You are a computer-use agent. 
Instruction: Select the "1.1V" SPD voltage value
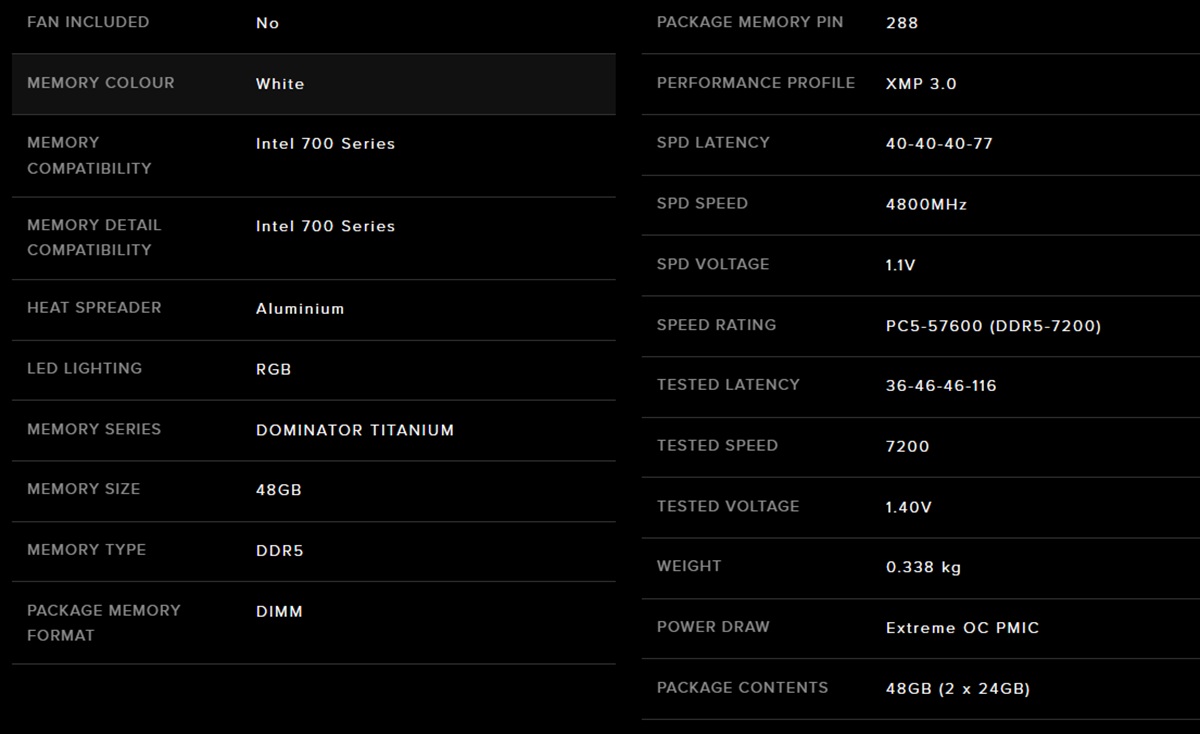[x=901, y=265]
